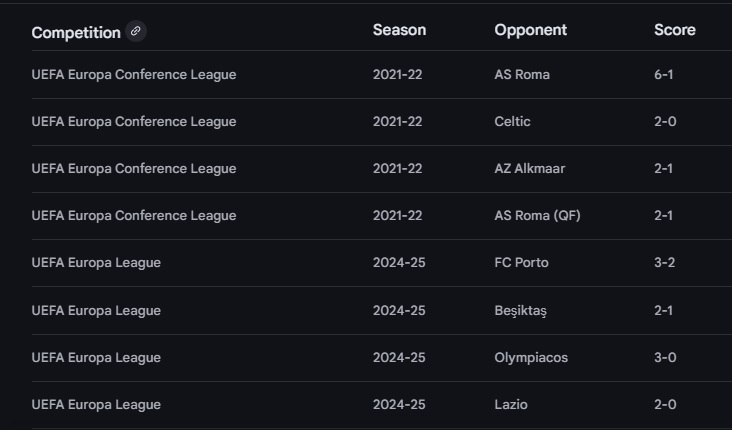
Task: Click the FC Porto opponent cell
Action: (521, 263)
